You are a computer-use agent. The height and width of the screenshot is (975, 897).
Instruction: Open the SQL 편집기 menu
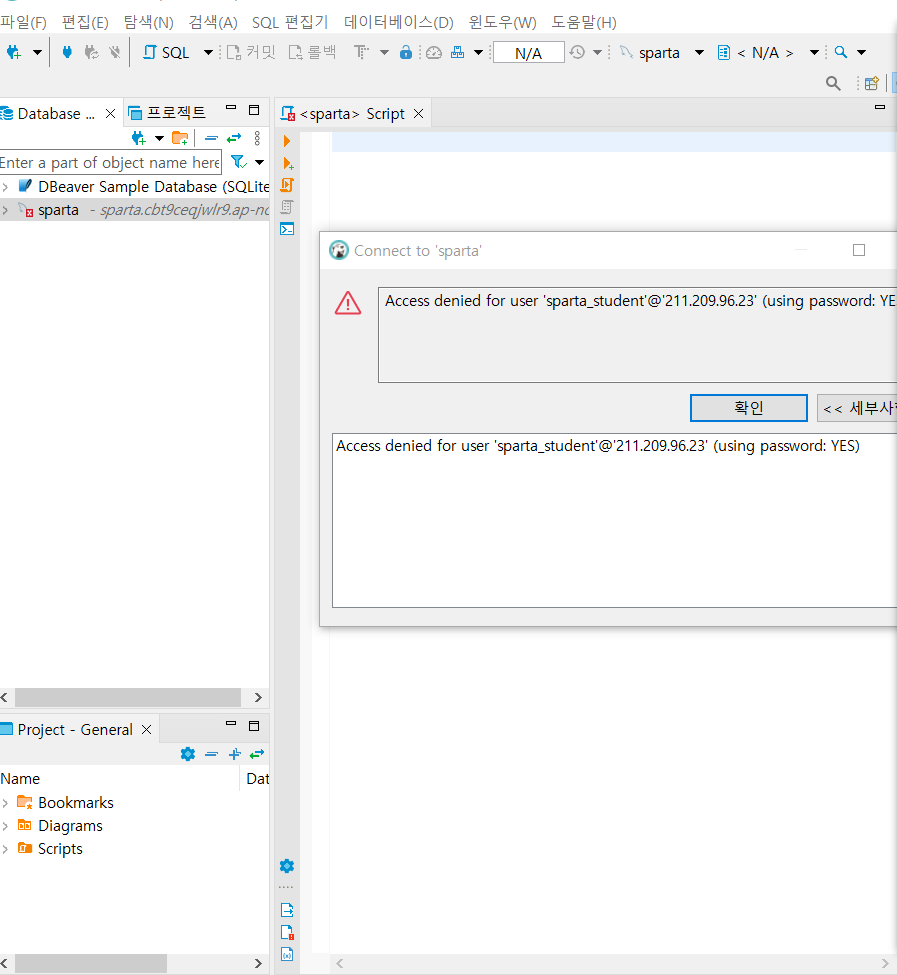pyautogui.click(x=290, y=22)
